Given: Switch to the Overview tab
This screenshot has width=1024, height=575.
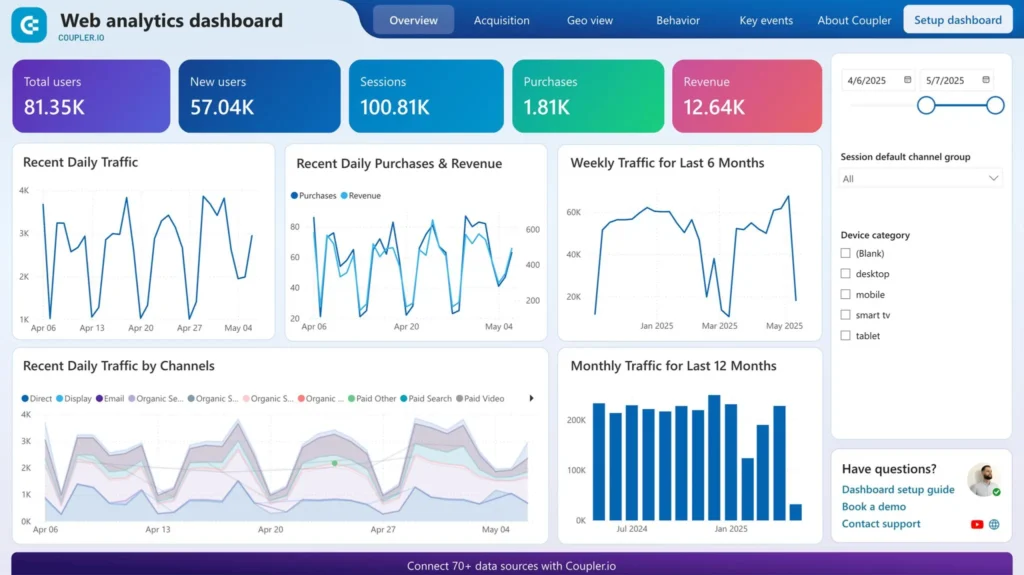Looking at the screenshot, I should (413, 20).
